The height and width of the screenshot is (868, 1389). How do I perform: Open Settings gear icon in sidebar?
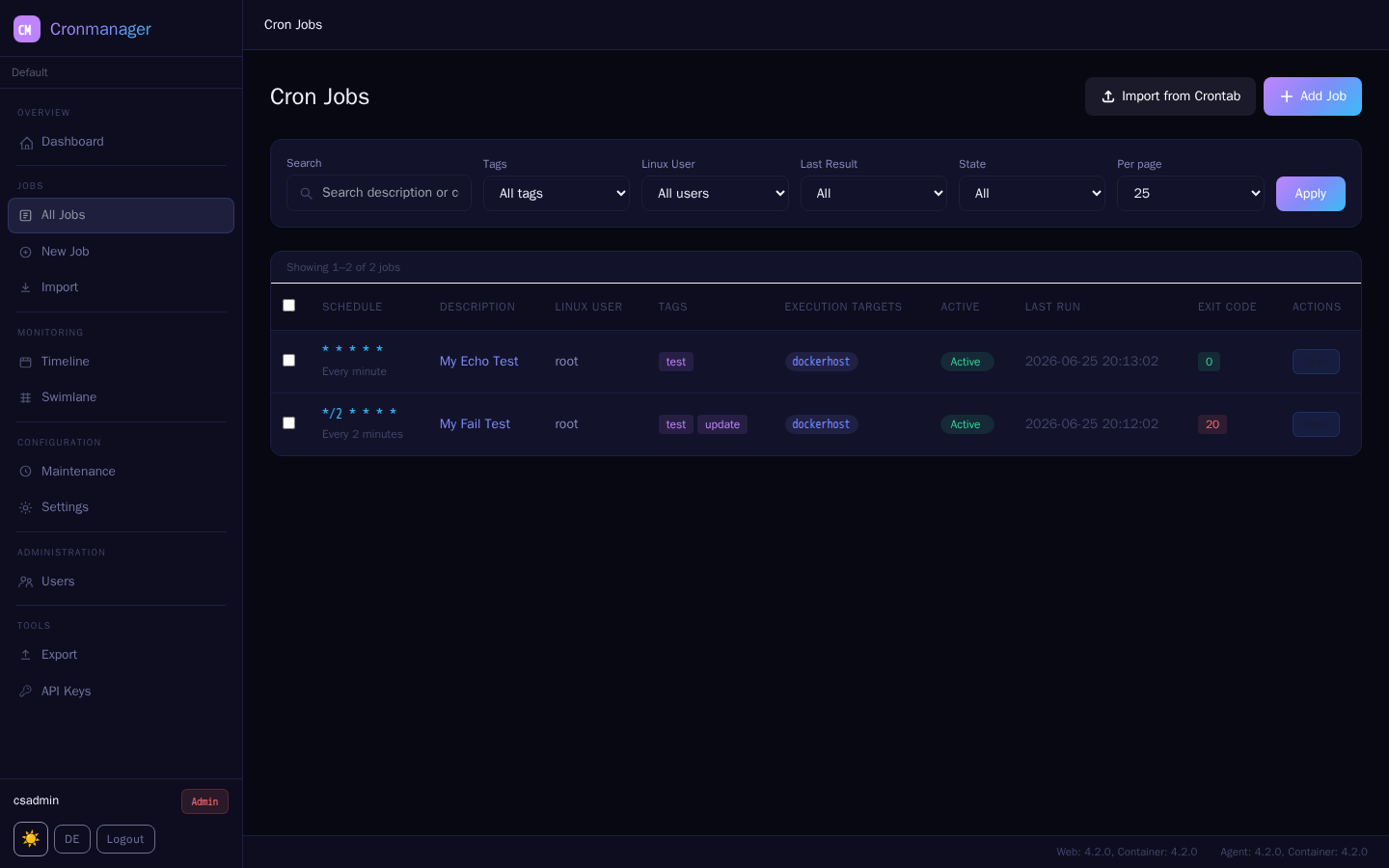(x=26, y=507)
